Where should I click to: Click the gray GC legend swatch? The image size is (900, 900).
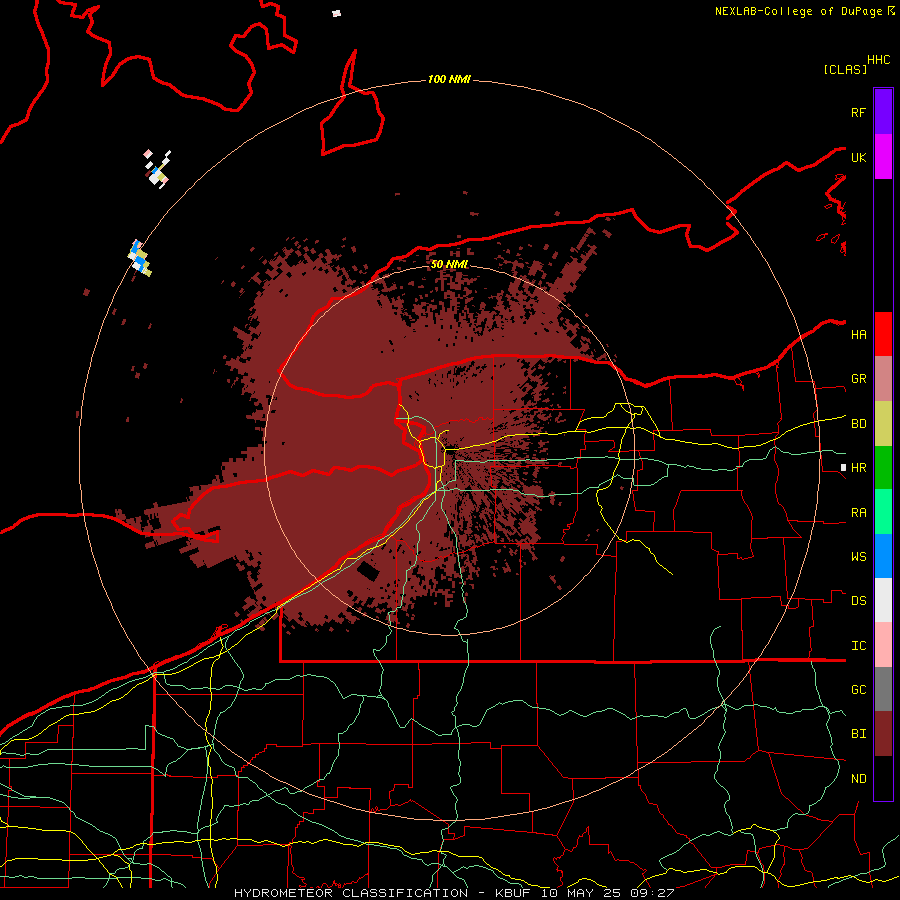[883, 689]
